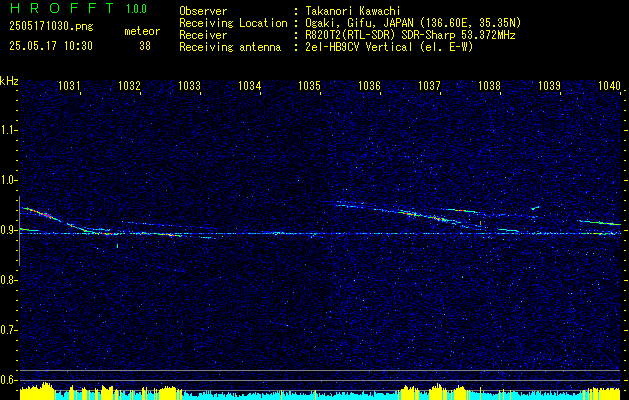This screenshot has width=629, height=400.
Task: Select the file name 2505171030.png
Action: 51,27
